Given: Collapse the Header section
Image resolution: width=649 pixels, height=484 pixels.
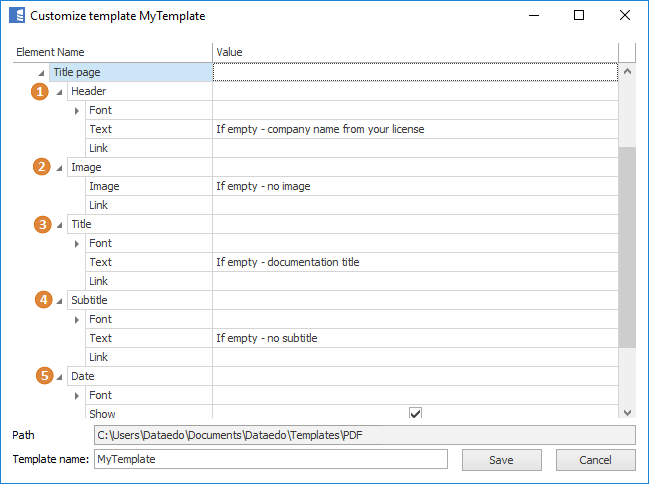Looking at the screenshot, I should point(59,92).
